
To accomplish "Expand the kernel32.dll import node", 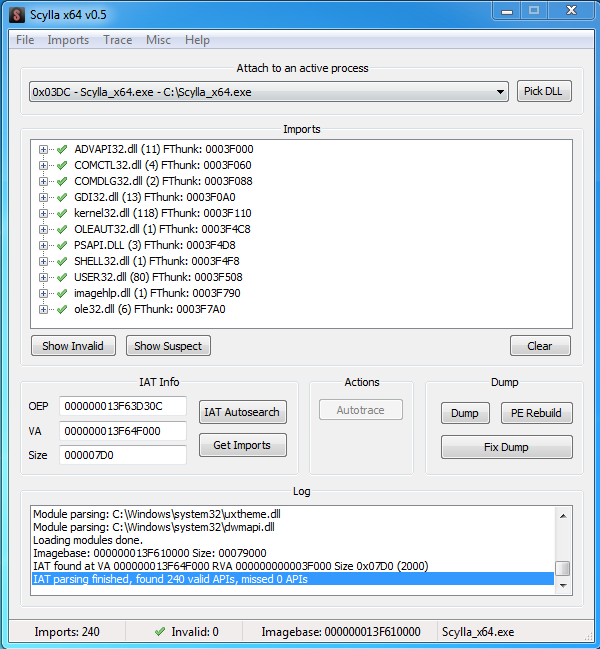I will tap(43, 214).
